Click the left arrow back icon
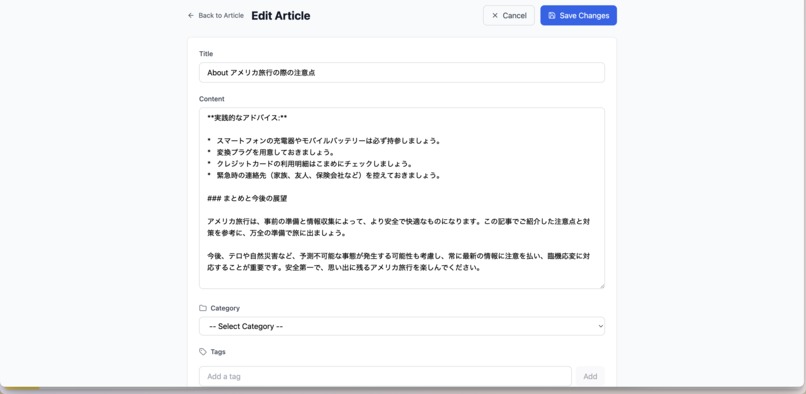806x394 pixels. [191, 15]
